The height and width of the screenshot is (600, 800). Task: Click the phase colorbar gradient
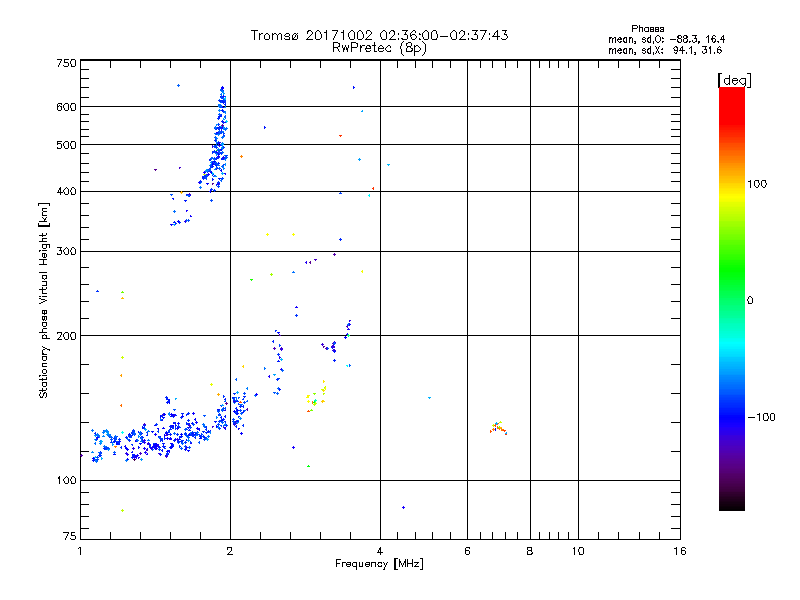[732, 298]
